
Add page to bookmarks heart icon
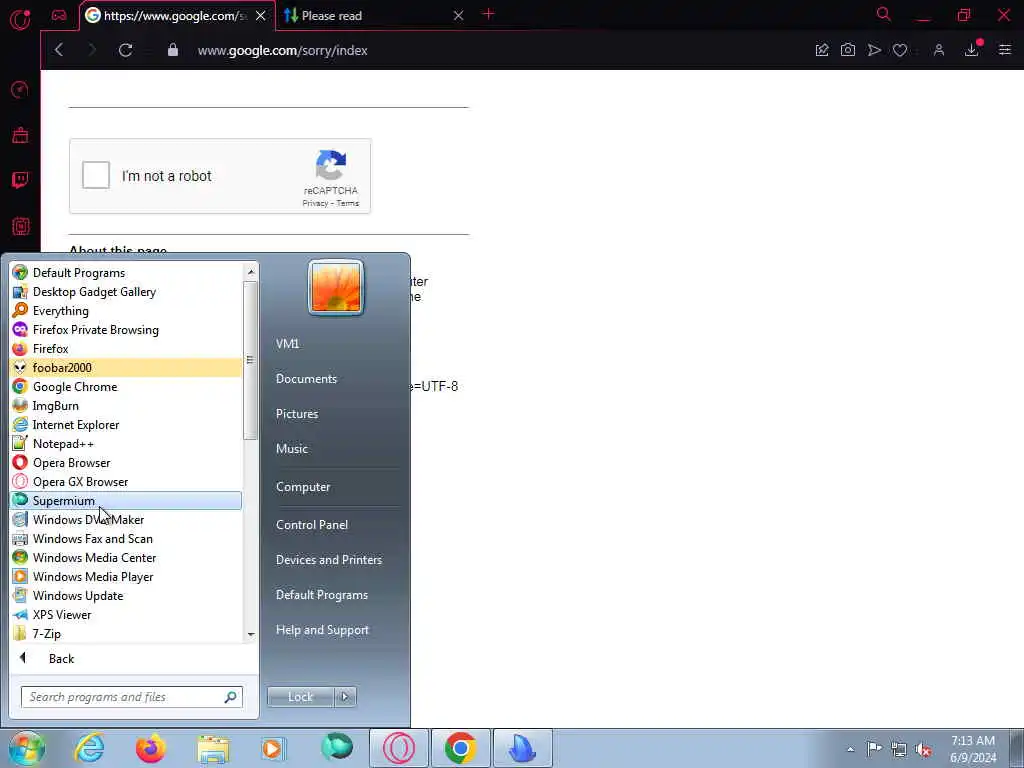tap(900, 50)
